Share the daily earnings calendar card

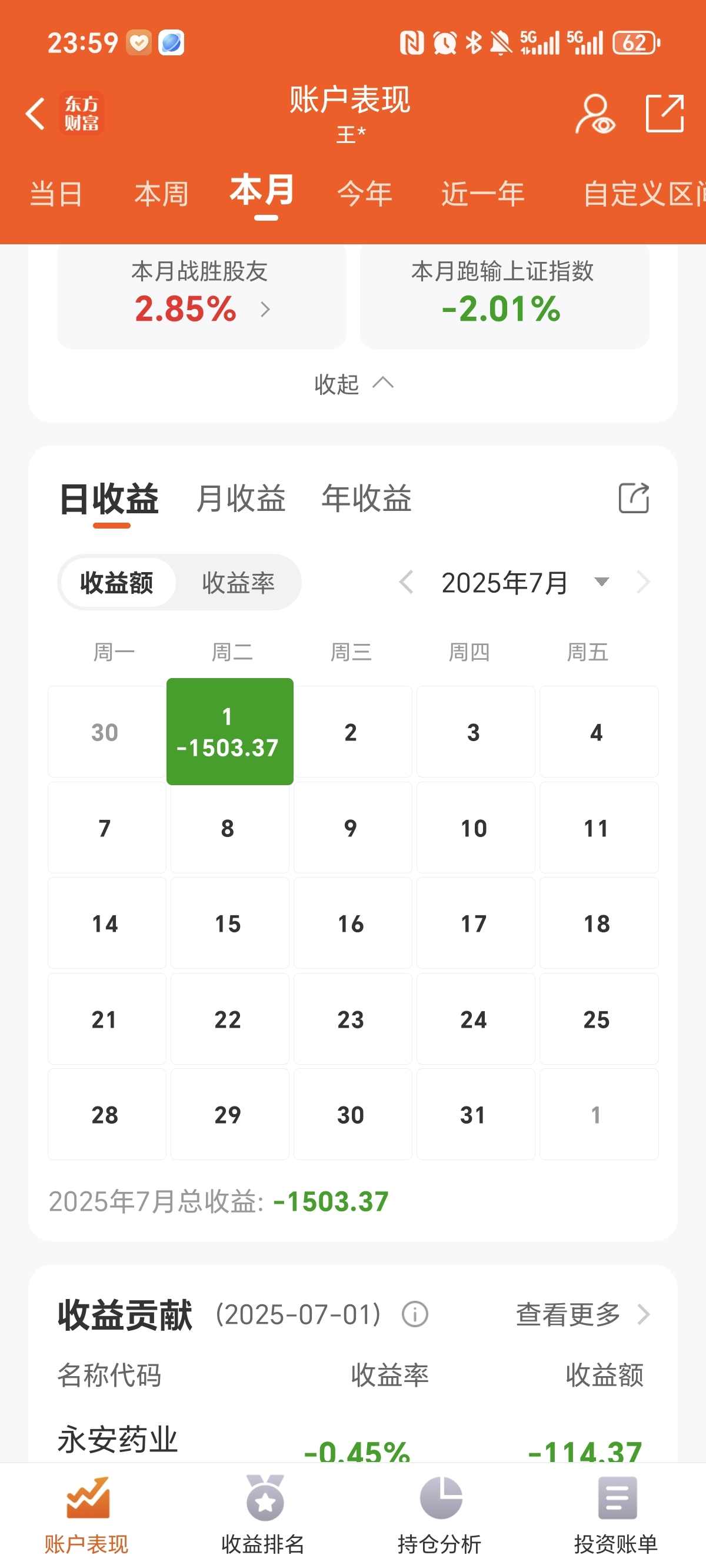tap(634, 498)
